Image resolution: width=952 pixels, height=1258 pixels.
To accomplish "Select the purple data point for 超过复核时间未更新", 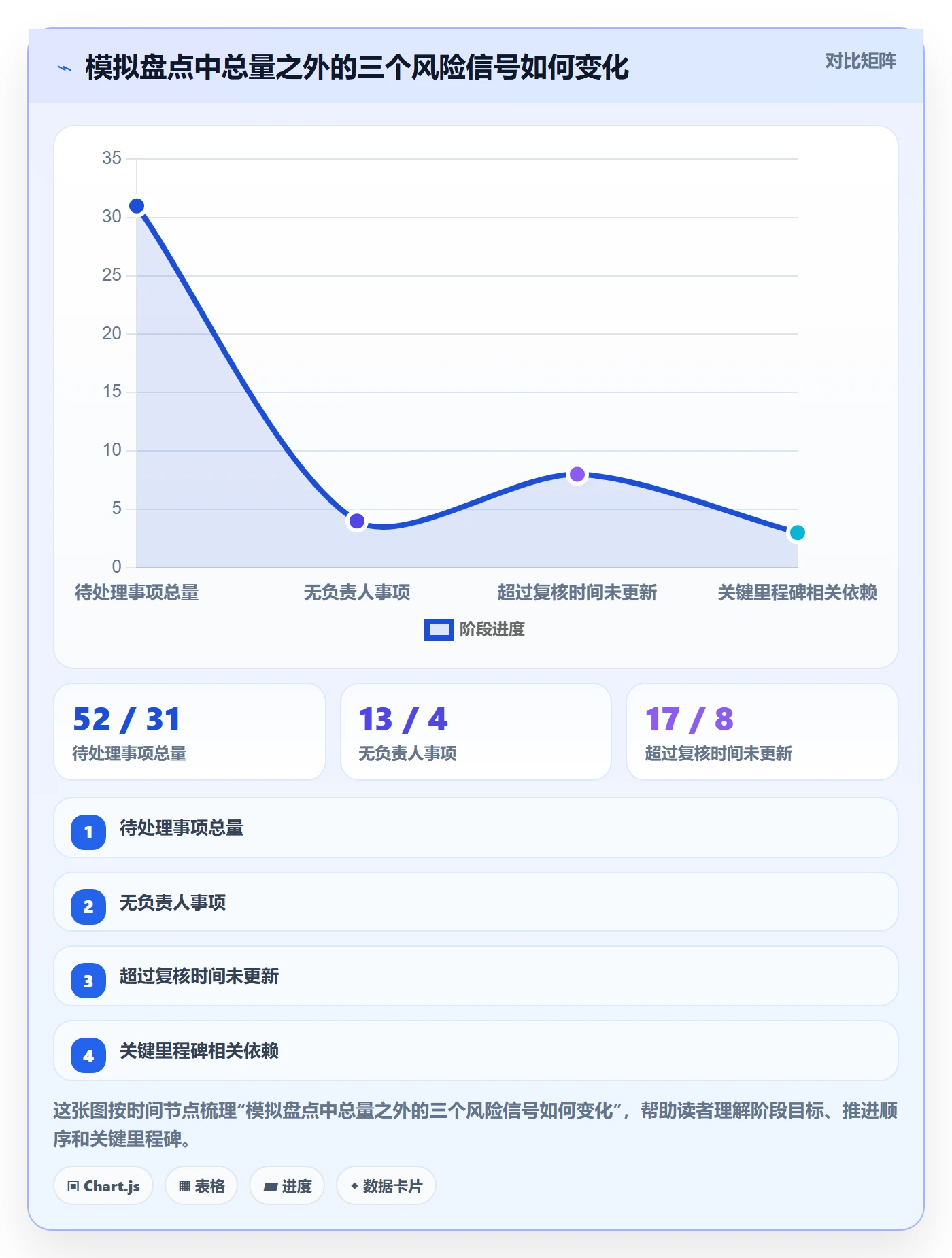I will (577, 475).
